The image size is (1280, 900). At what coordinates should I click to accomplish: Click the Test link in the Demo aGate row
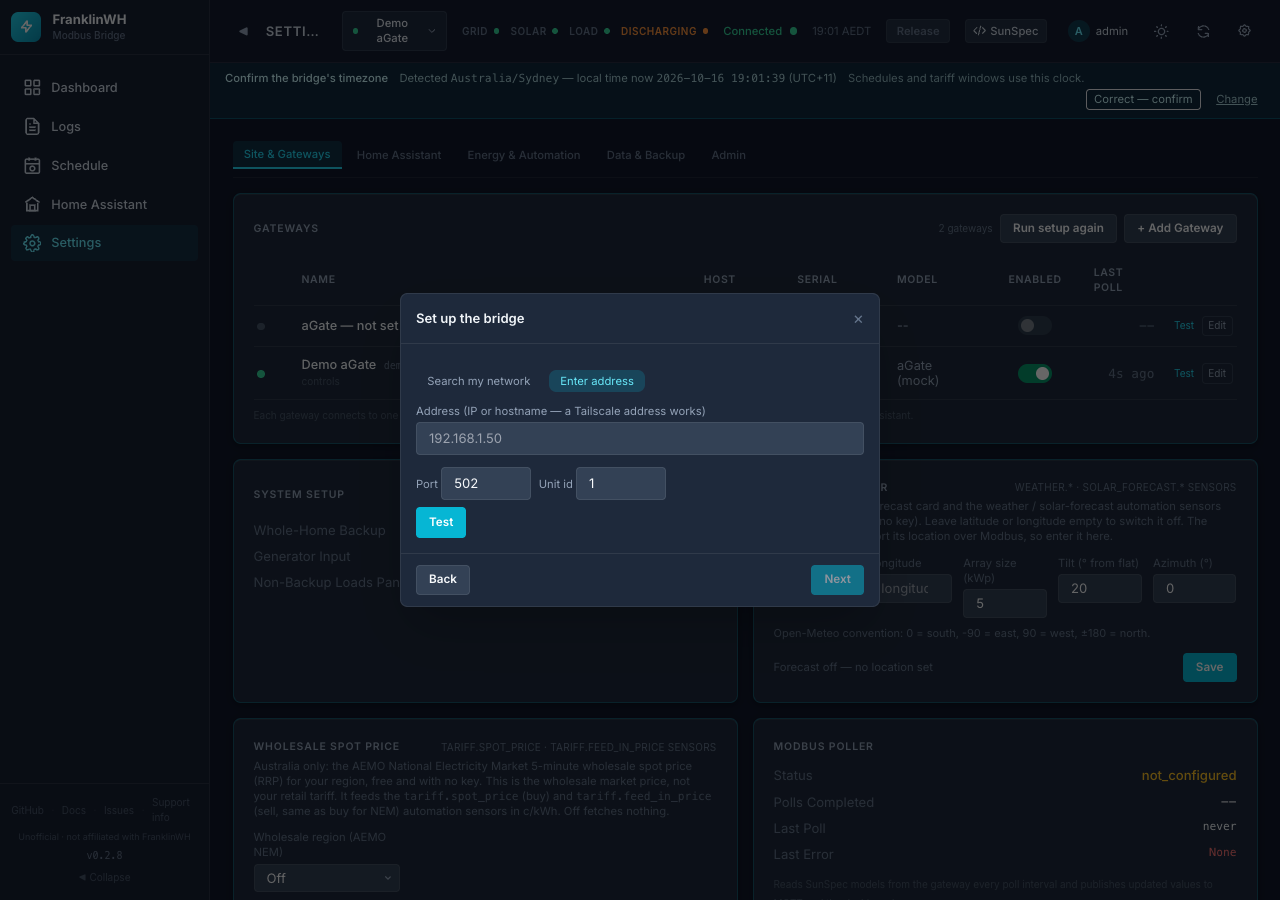[1184, 373]
